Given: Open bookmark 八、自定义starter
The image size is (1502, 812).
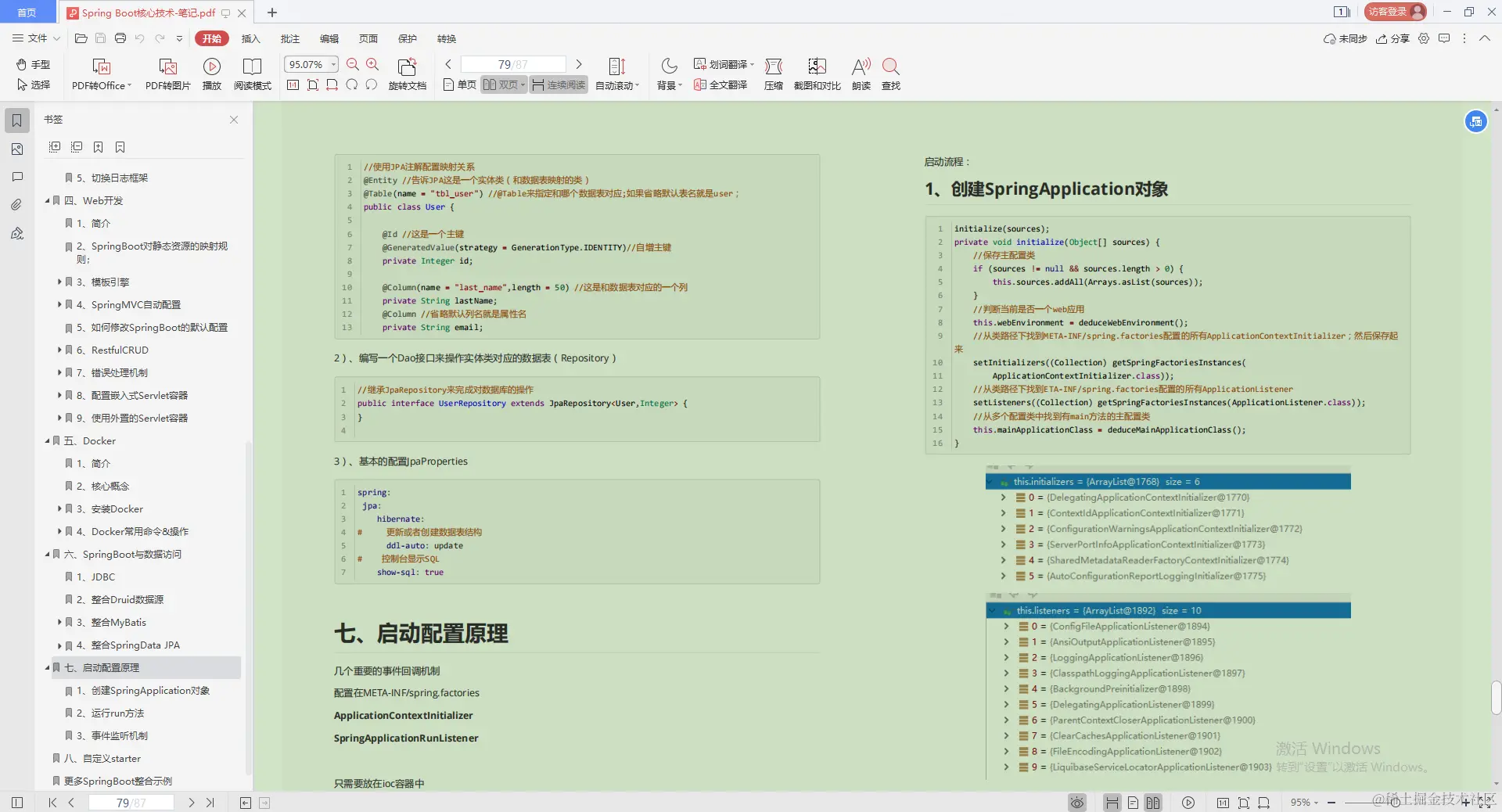Looking at the screenshot, I should (x=102, y=759).
